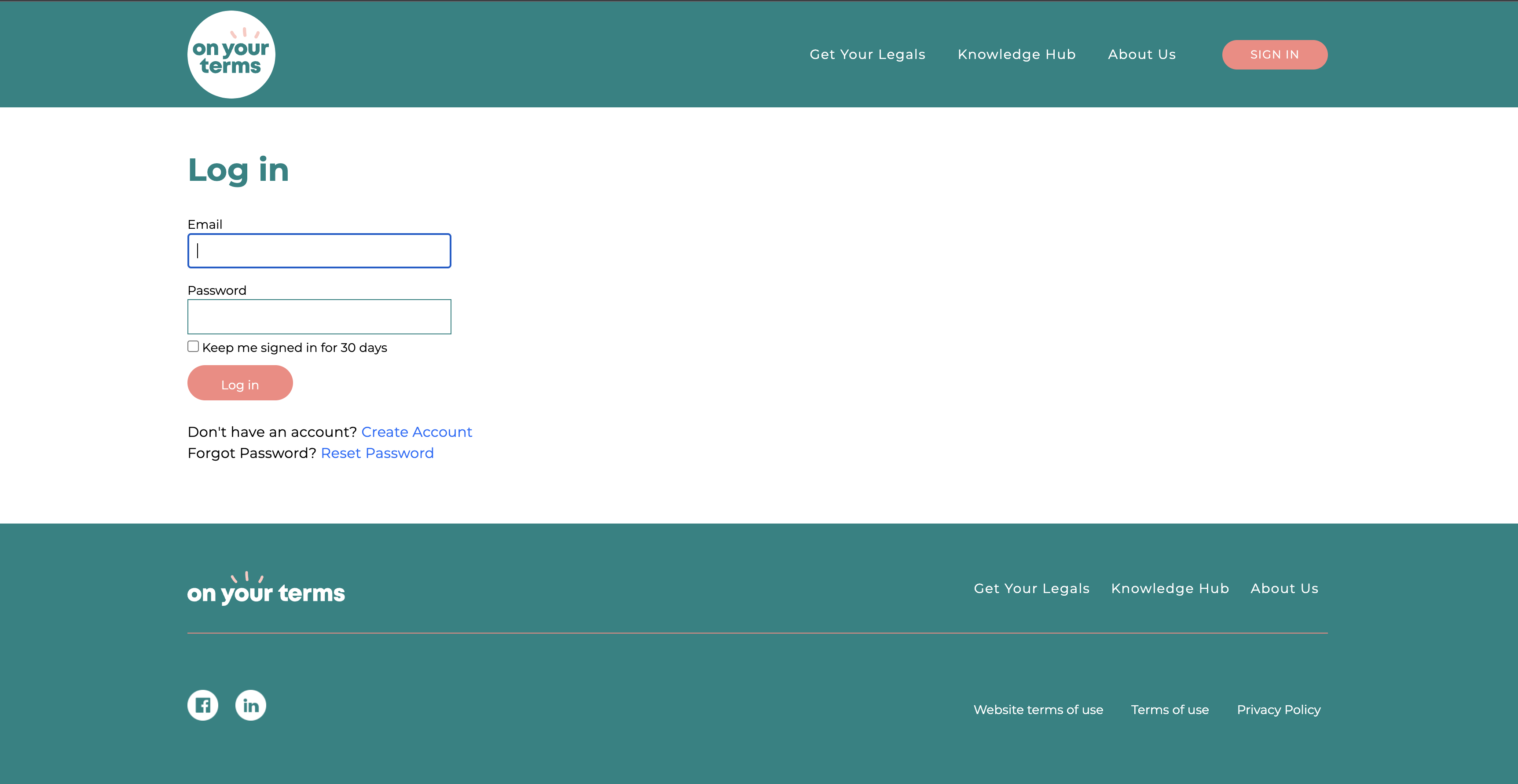Open About Us in header menu
The image size is (1518, 784).
click(1141, 54)
